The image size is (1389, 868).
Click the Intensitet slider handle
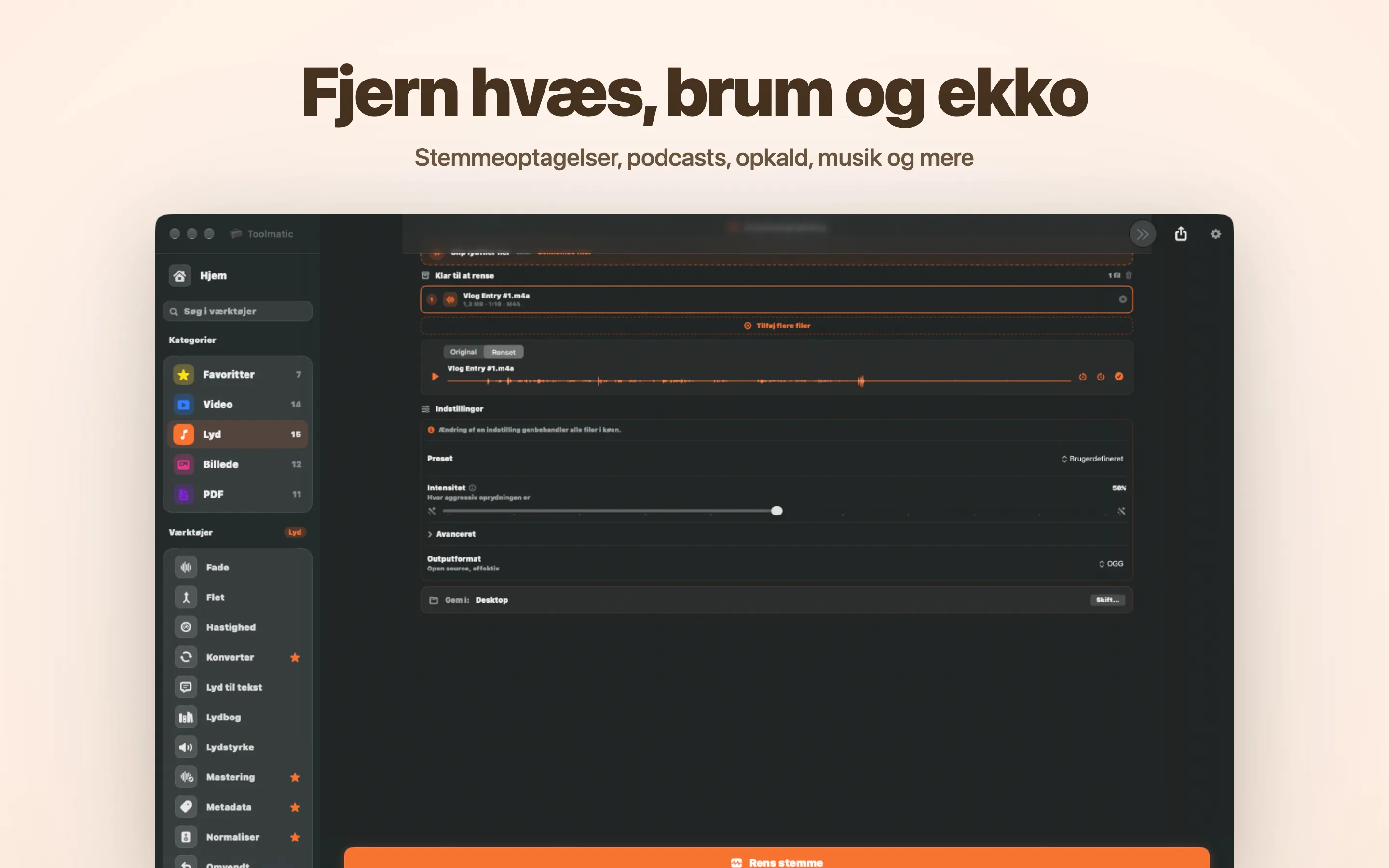[776, 511]
